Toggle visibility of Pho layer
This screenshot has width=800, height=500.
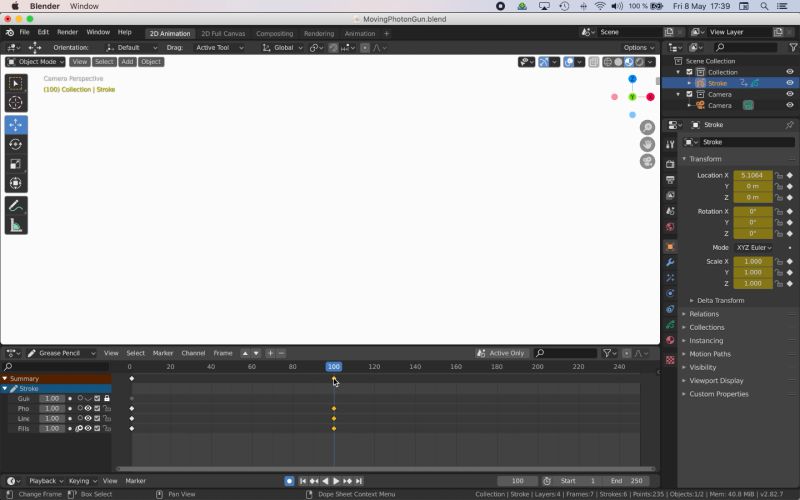tap(88, 409)
